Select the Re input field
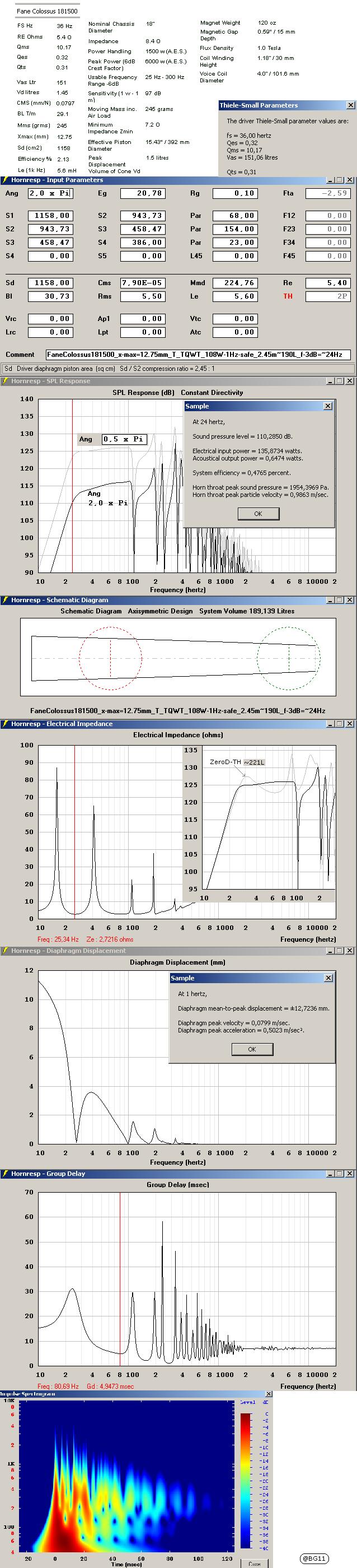The image size is (357, 1568). [x=328, y=283]
